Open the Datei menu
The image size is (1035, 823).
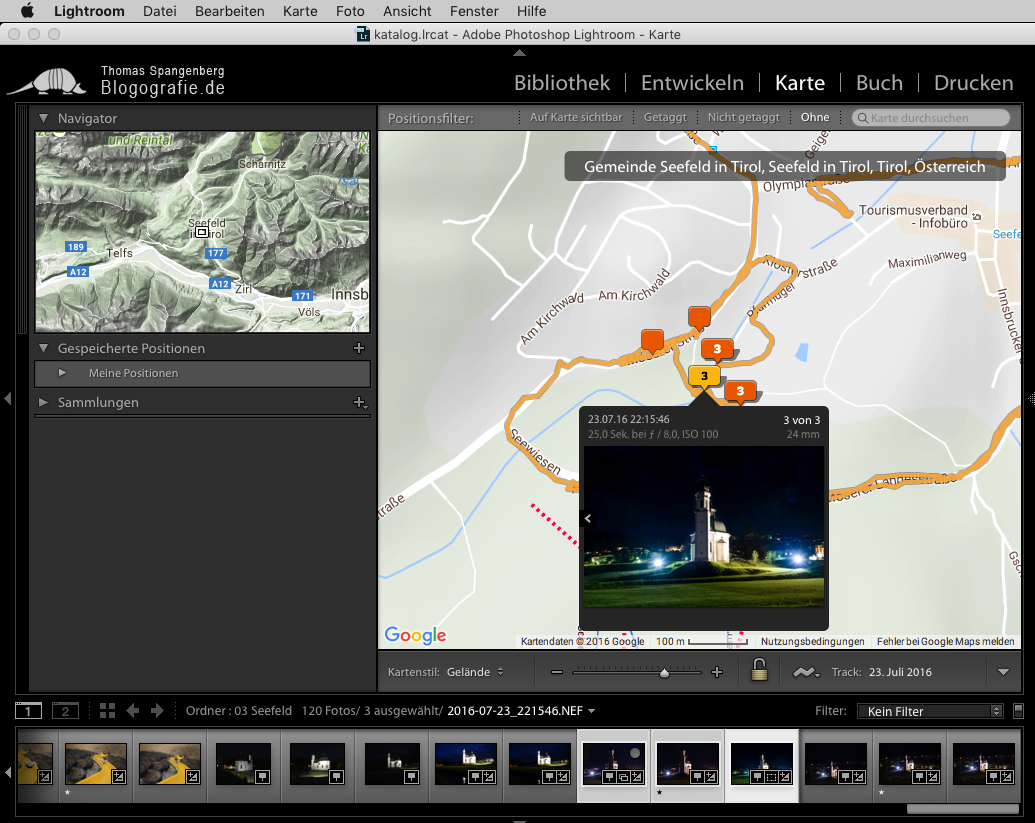point(160,11)
